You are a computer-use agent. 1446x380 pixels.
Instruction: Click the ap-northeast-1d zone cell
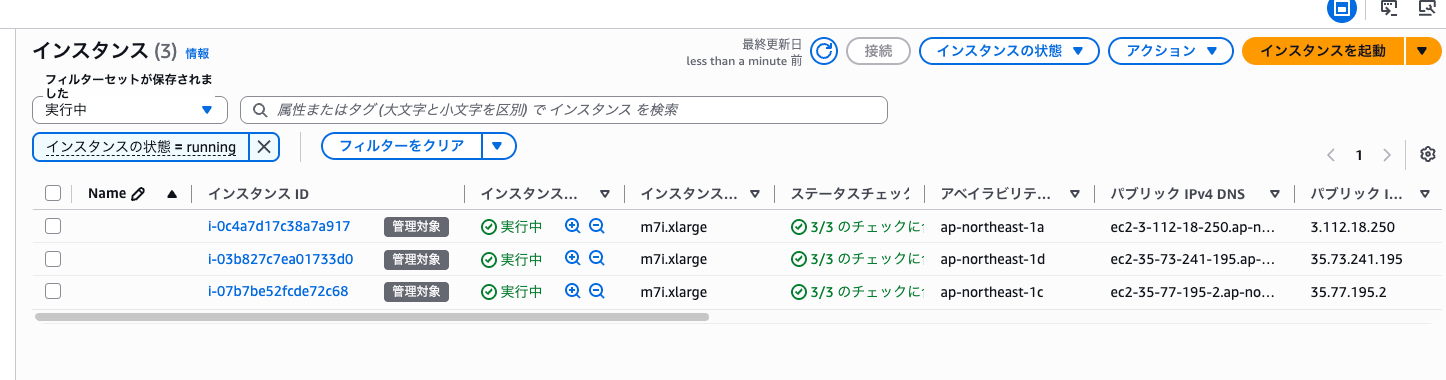point(992,259)
